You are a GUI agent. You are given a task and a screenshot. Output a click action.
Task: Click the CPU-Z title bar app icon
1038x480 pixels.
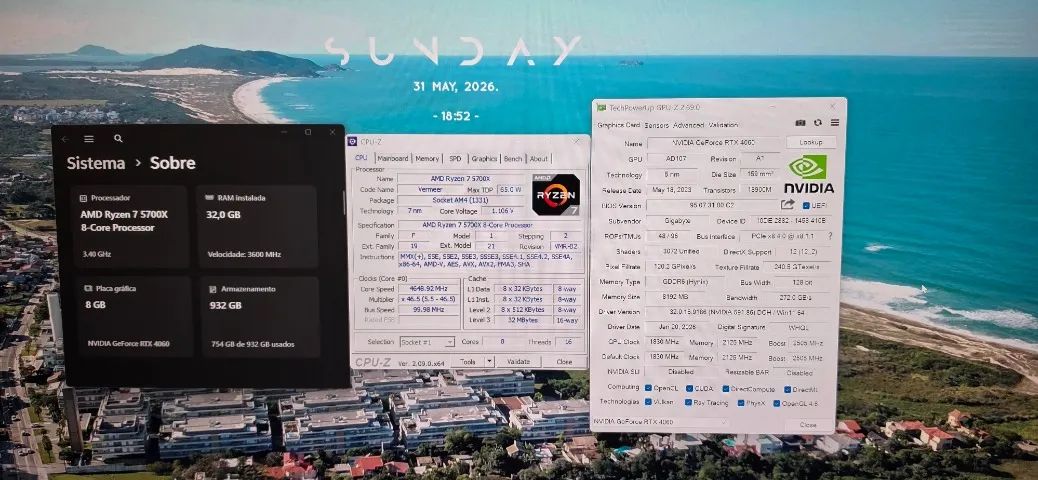[352, 141]
